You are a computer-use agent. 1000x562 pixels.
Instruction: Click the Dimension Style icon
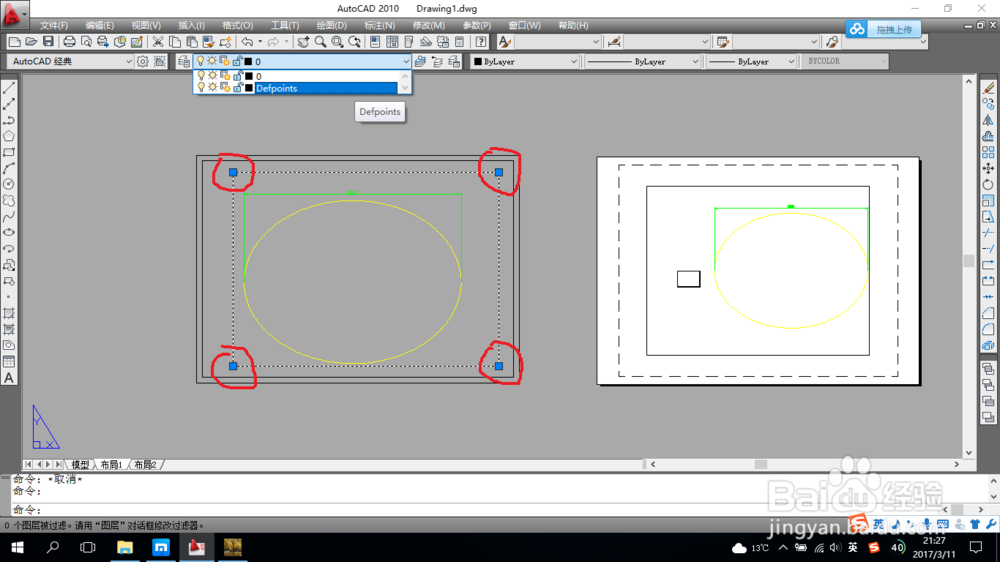614,42
